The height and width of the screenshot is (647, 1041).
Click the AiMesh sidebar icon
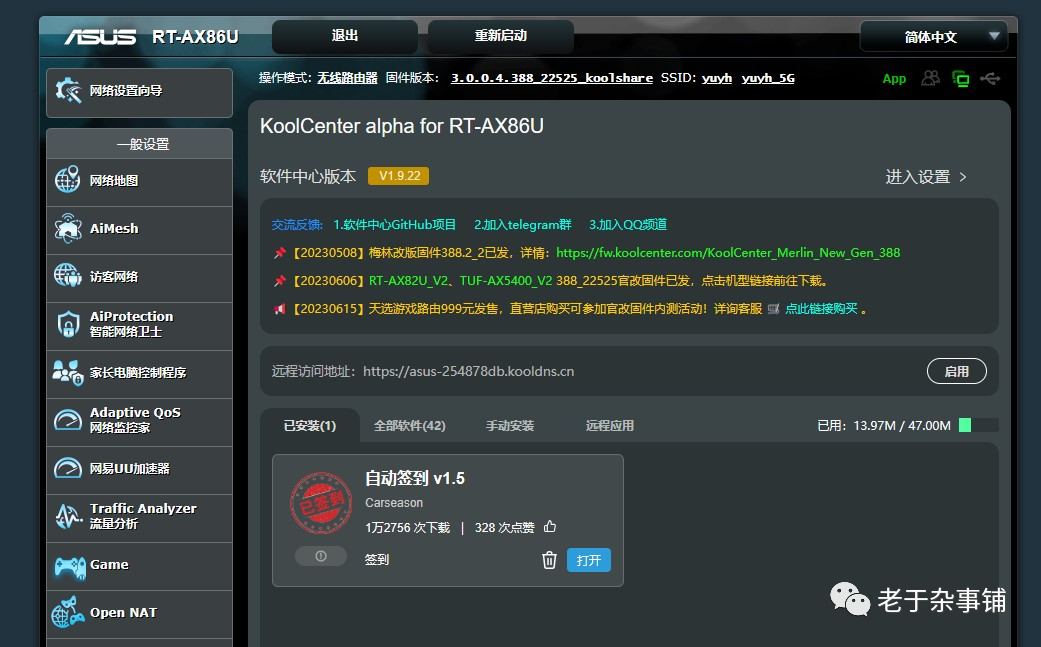pos(68,228)
